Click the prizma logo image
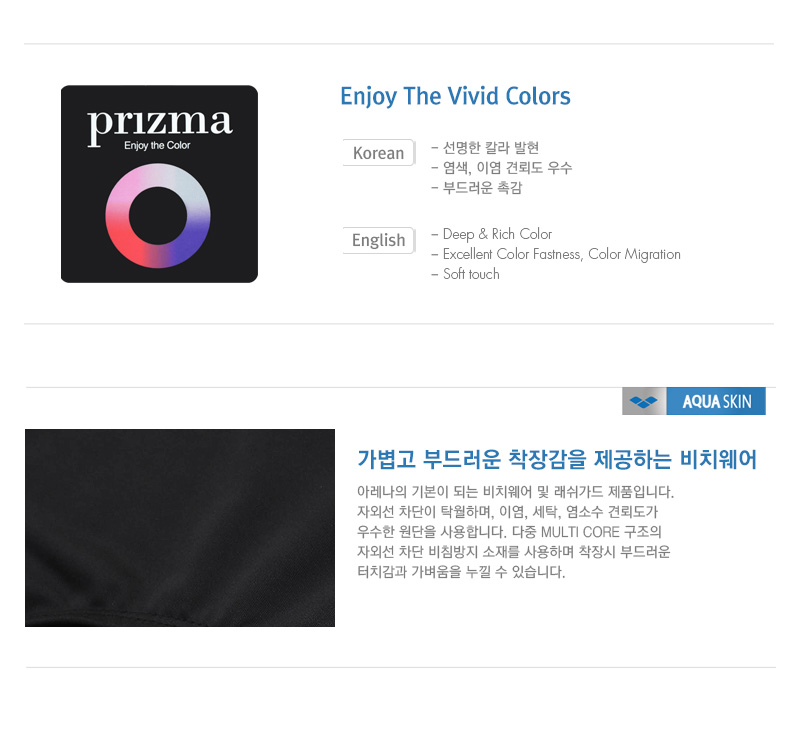800x740 pixels. click(x=159, y=184)
